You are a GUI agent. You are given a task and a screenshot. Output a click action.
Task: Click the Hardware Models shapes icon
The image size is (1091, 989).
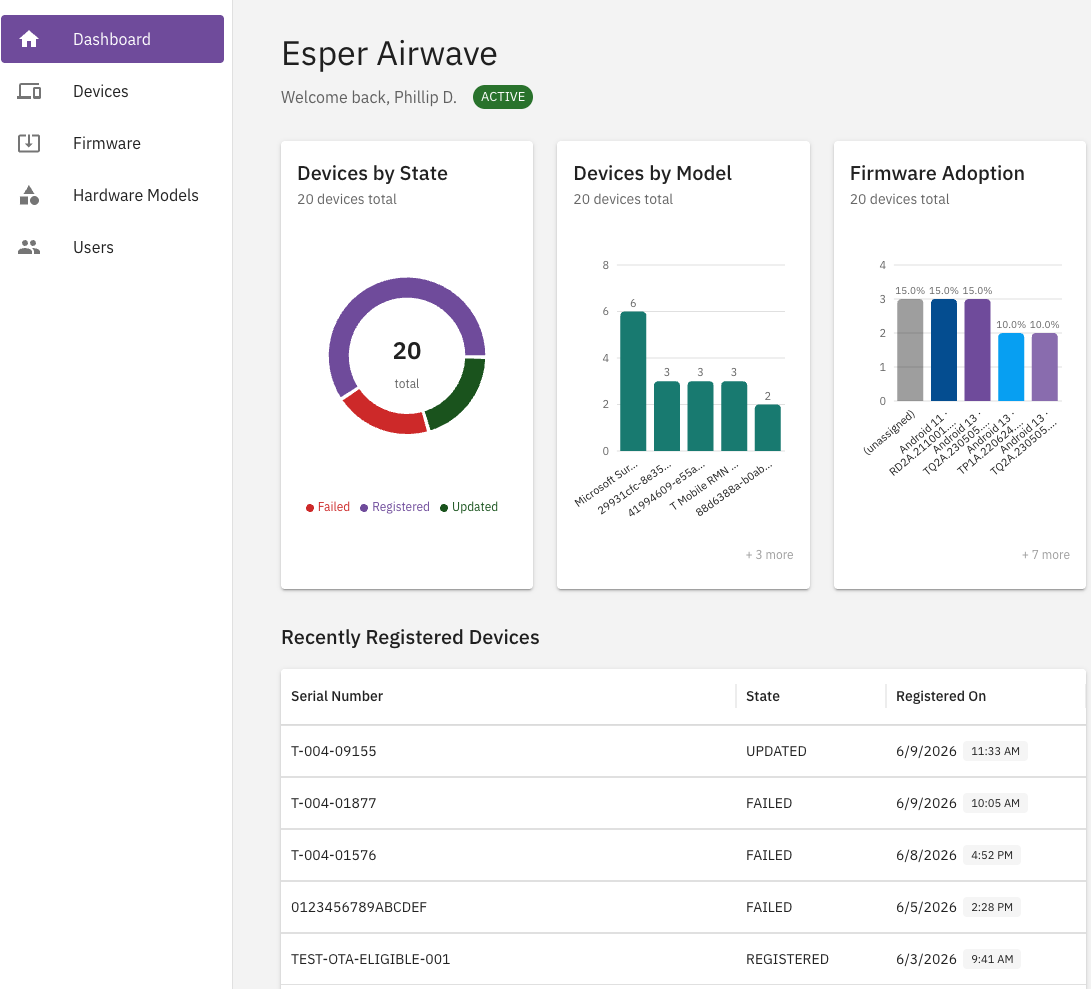[x=29, y=196]
